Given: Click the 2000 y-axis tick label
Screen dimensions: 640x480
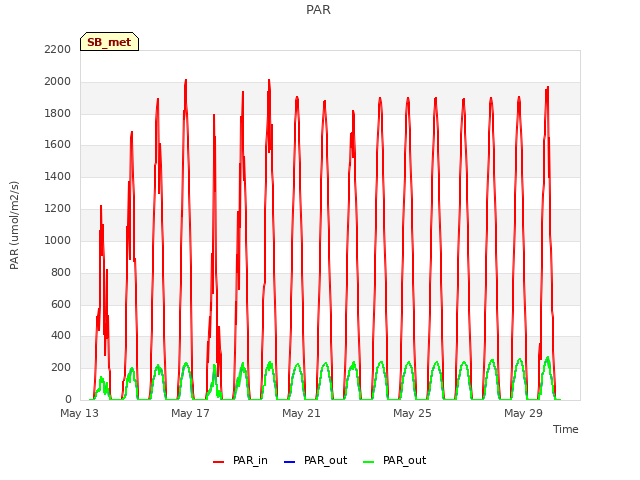Looking at the screenshot, I should (x=58, y=82).
